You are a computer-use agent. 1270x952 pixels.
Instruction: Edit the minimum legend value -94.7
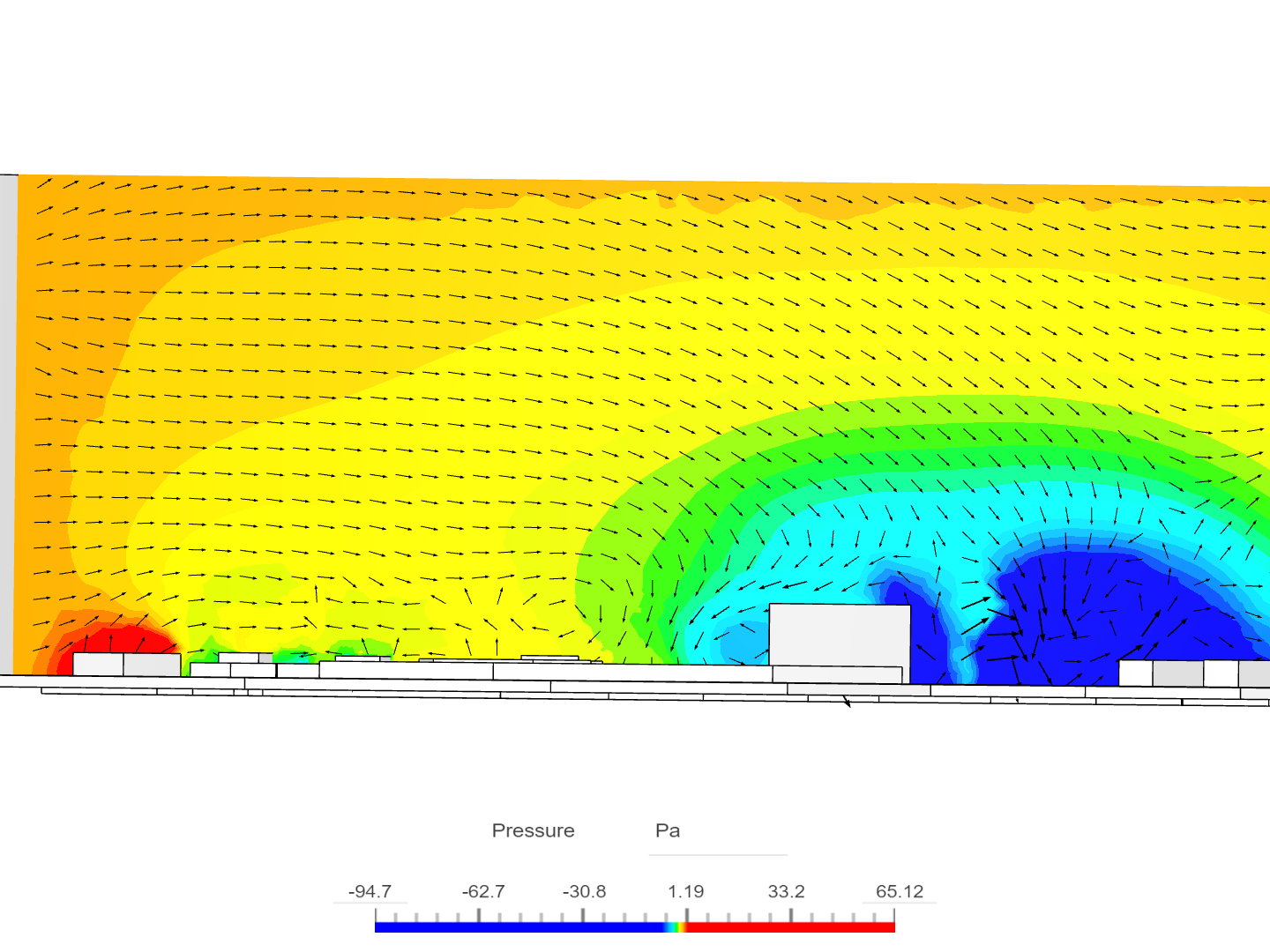tap(370, 891)
